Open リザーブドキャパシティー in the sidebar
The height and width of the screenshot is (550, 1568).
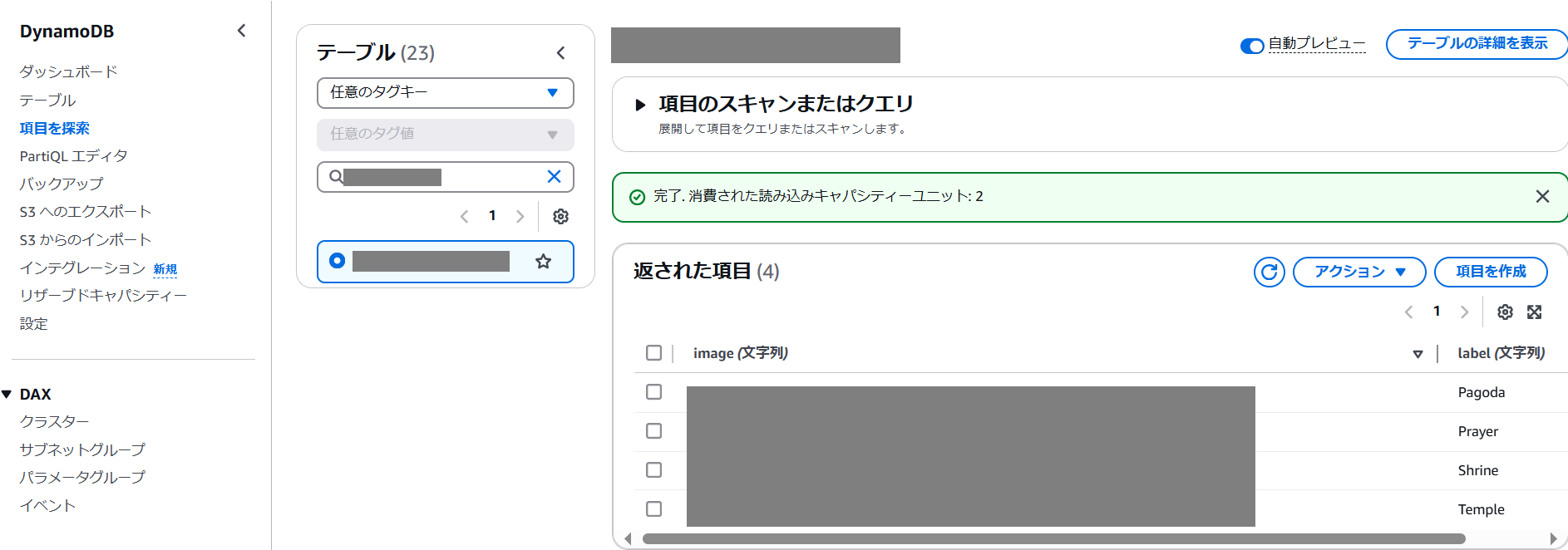(103, 296)
